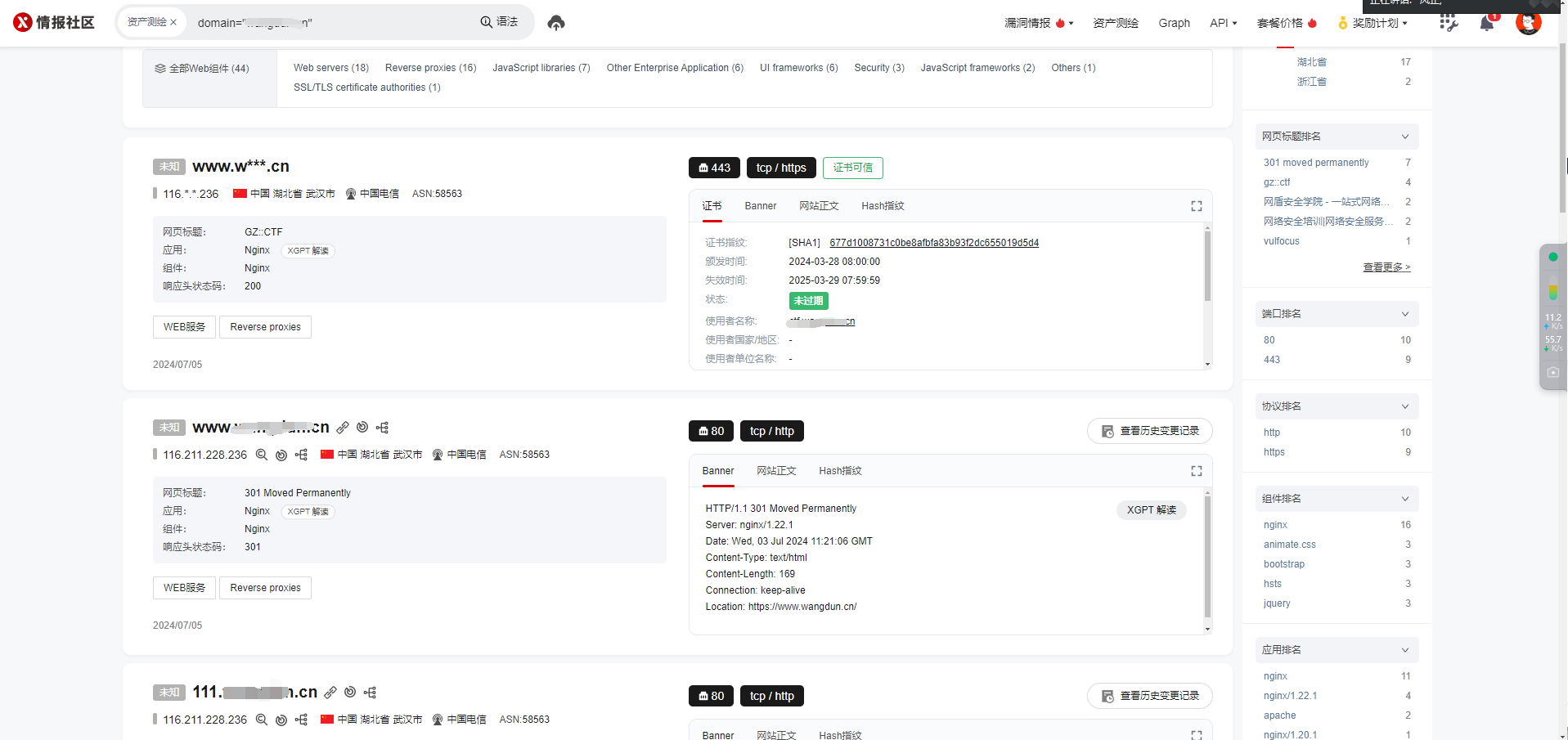1568x740 pixels.
Task: Open the SHA1 certificate fingerprint link
Action: 933,243
